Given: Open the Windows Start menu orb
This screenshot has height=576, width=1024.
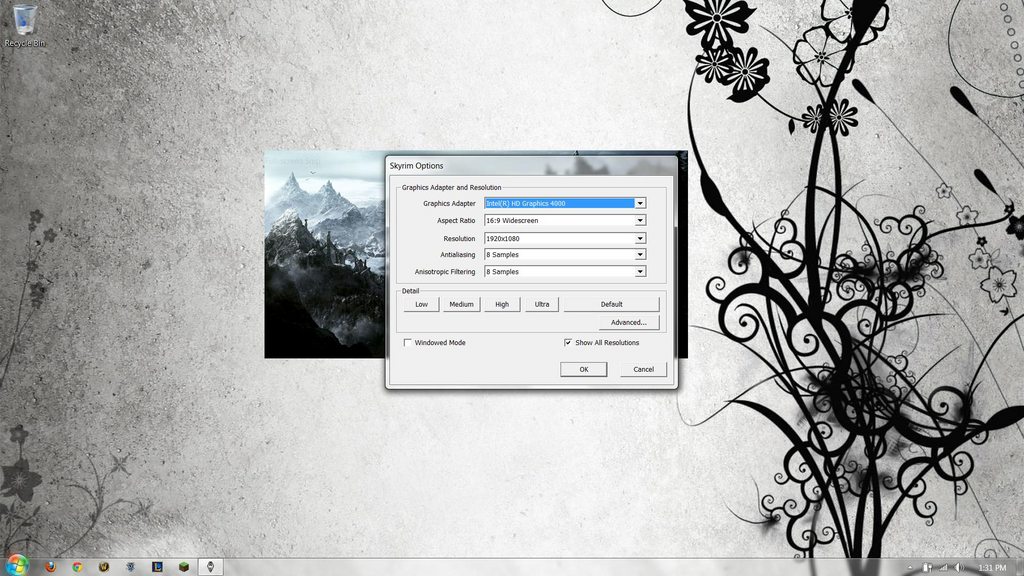Looking at the screenshot, I should pos(16,566).
